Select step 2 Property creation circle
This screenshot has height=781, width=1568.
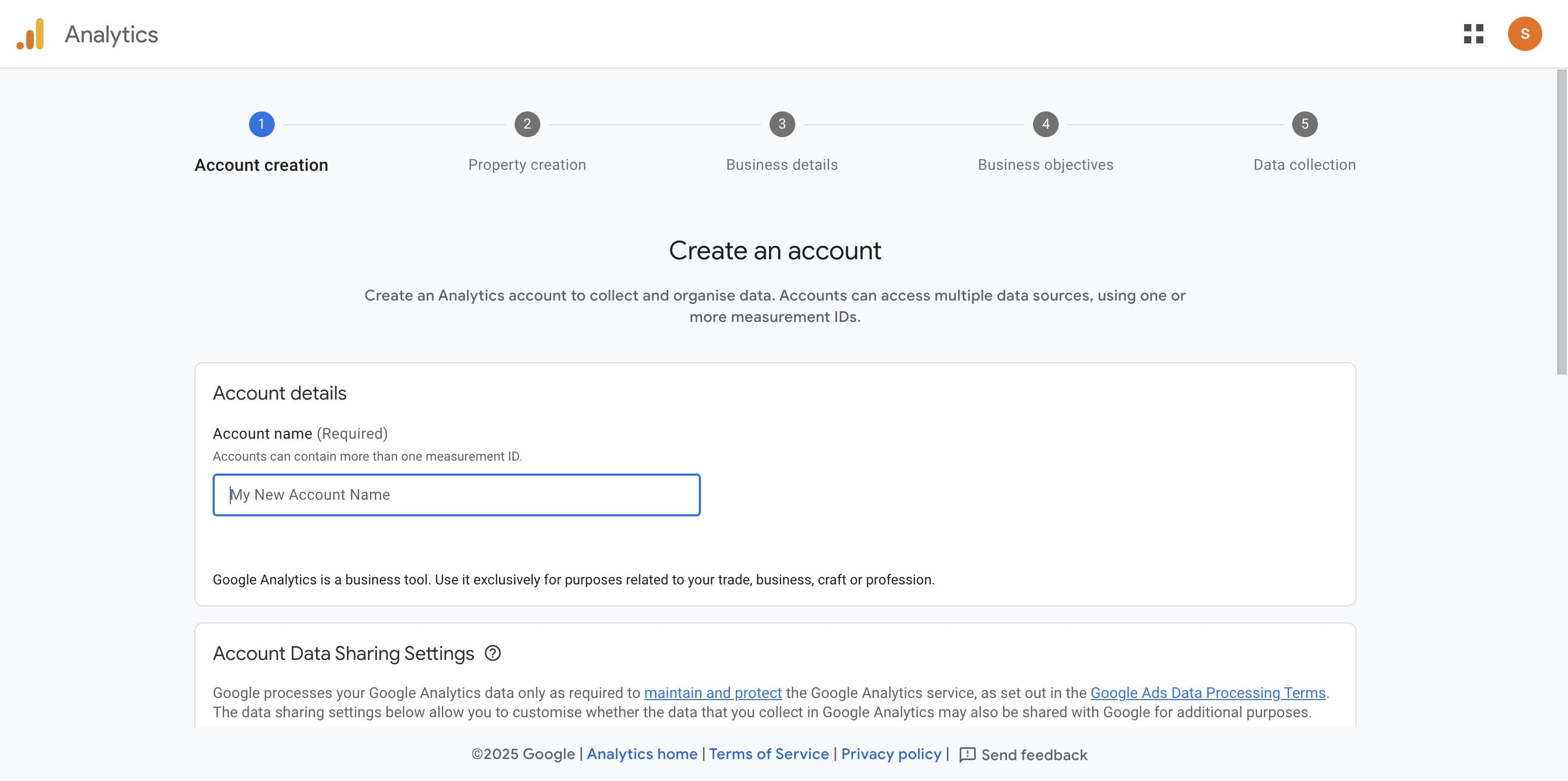coord(526,124)
